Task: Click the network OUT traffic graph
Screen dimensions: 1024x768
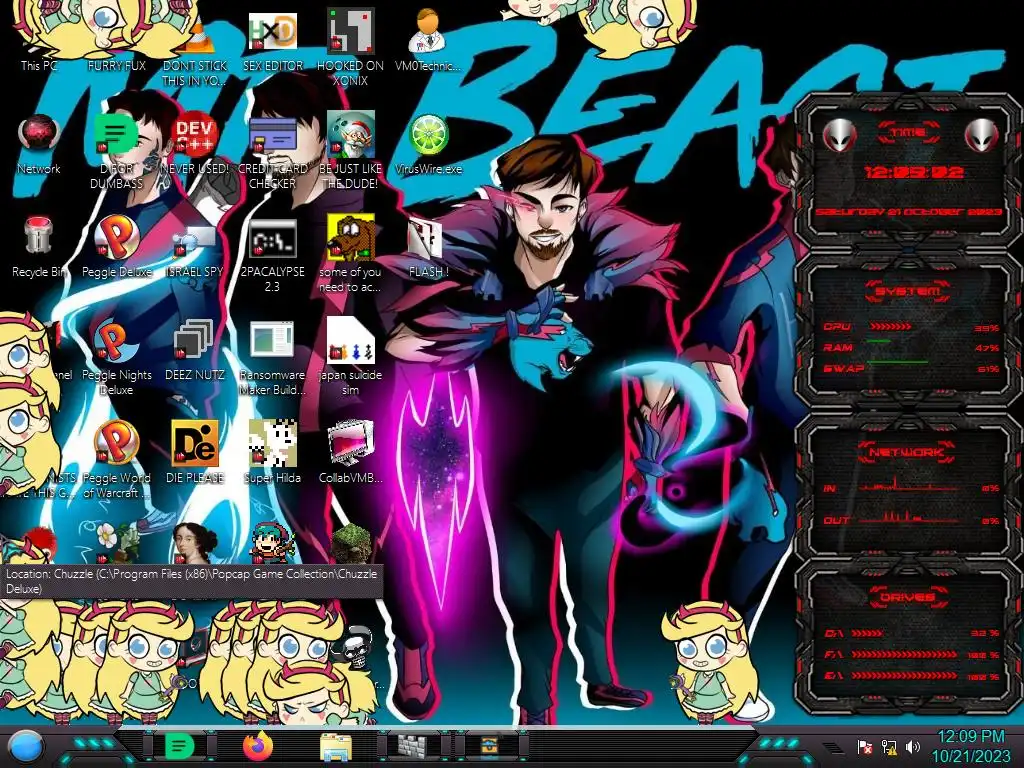Action: click(909, 517)
